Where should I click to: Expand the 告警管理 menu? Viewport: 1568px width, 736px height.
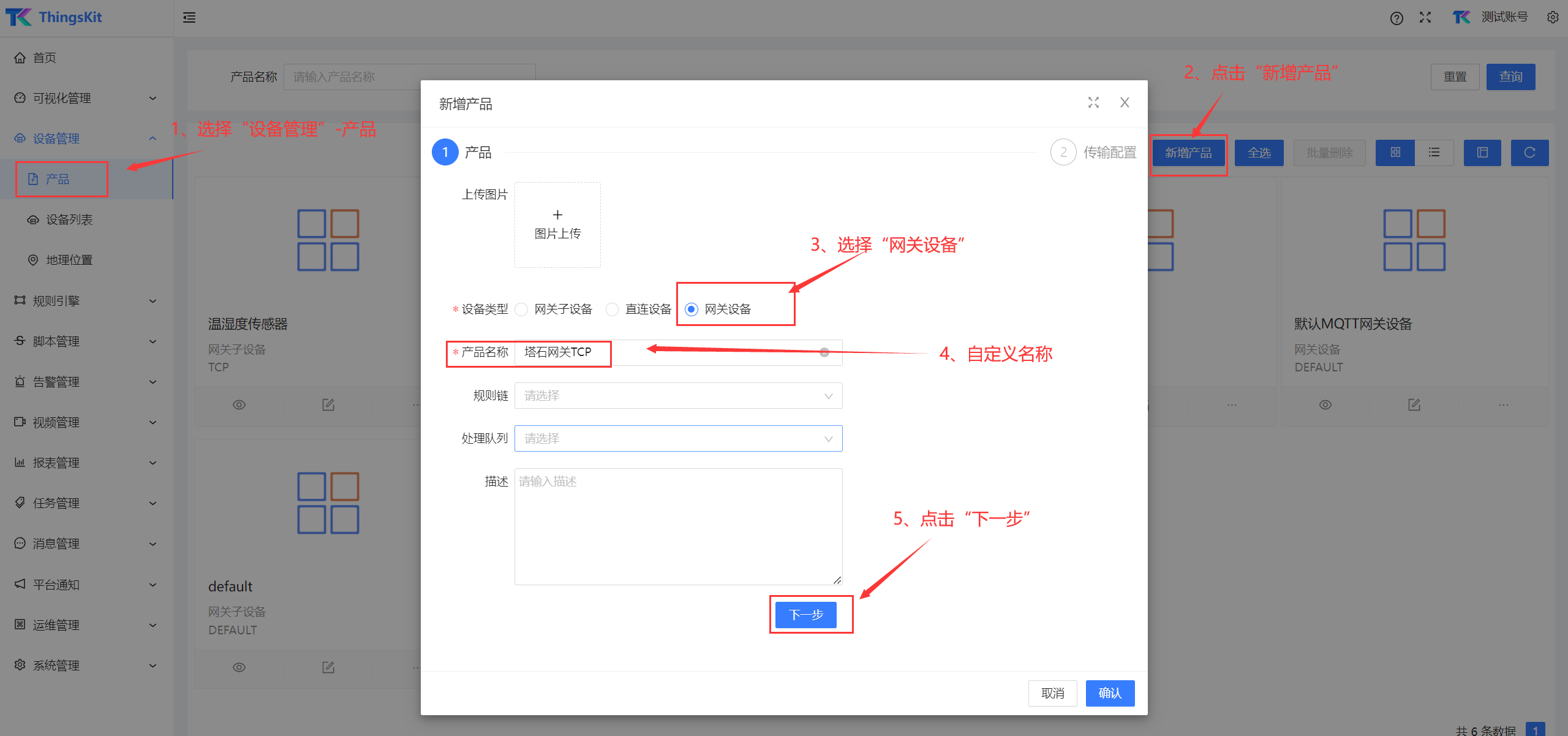(86, 382)
